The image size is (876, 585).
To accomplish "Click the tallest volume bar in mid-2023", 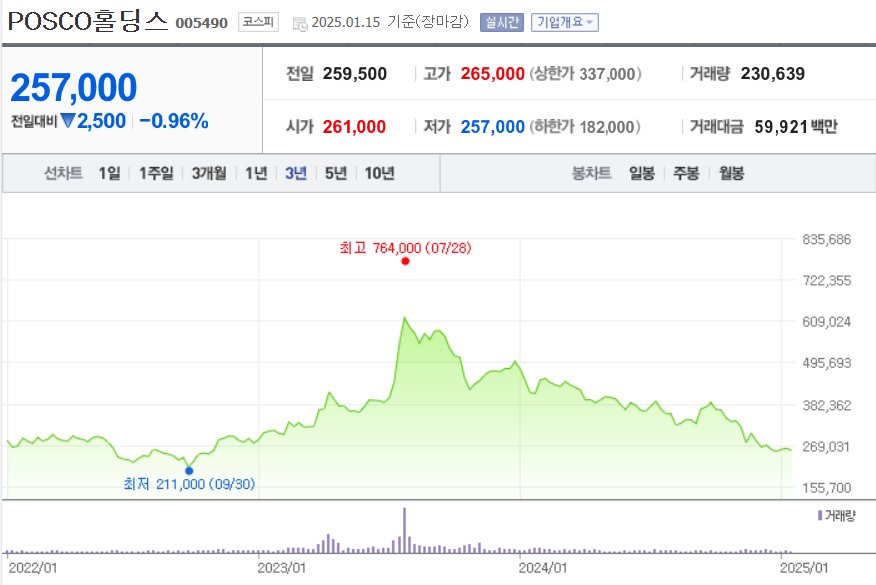I will (404, 530).
